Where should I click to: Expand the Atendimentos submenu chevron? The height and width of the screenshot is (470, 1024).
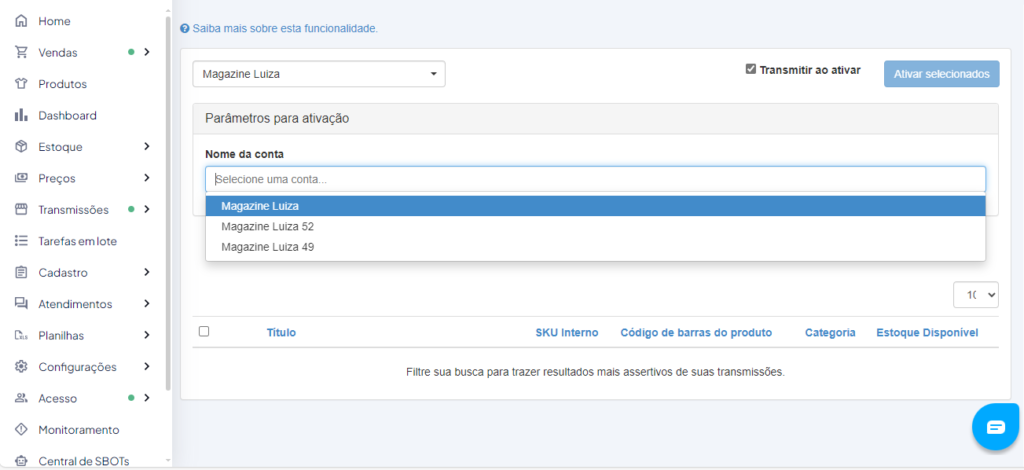tap(147, 304)
